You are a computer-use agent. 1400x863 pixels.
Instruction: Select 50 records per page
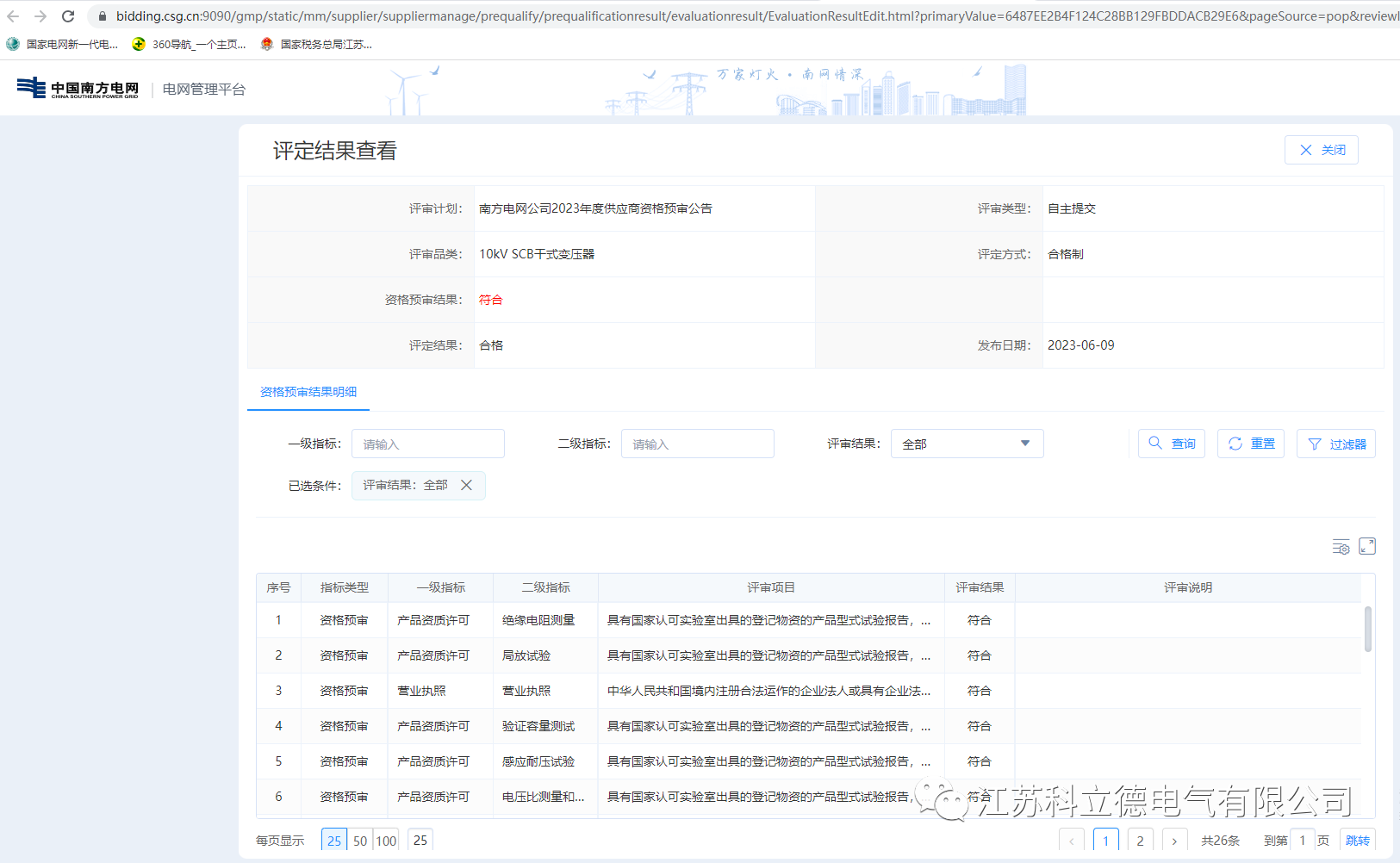(359, 840)
